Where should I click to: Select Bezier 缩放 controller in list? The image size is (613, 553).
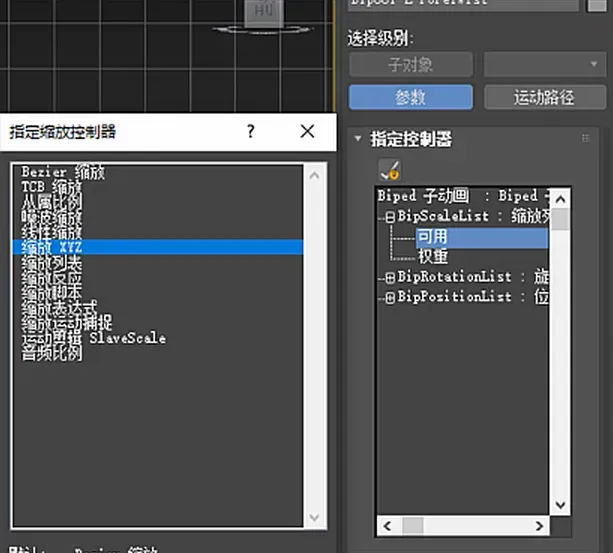(62, 173)
